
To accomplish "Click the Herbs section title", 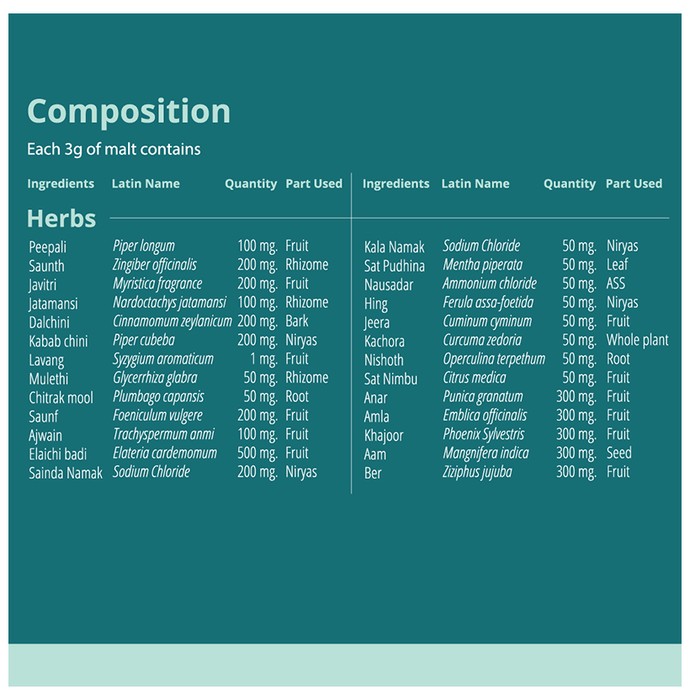I will tap(62, 219).
